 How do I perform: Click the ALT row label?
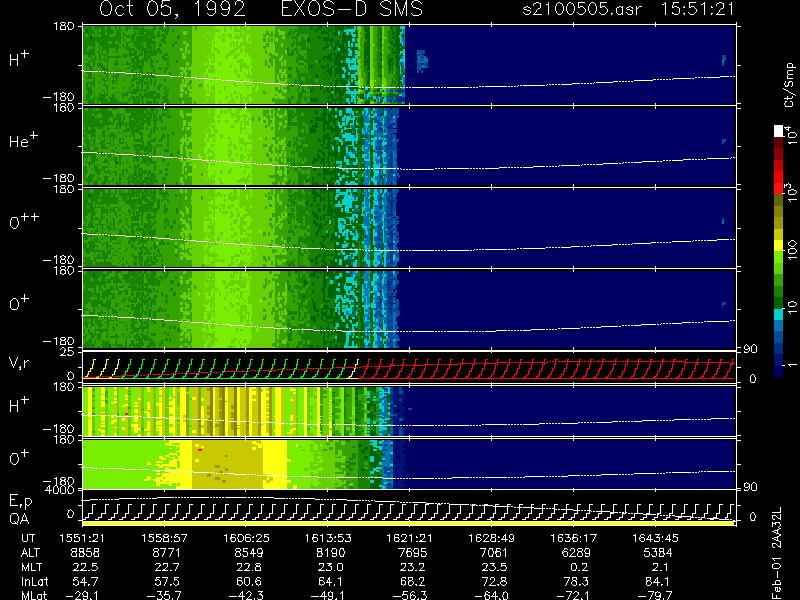click(x=30, y=553)
